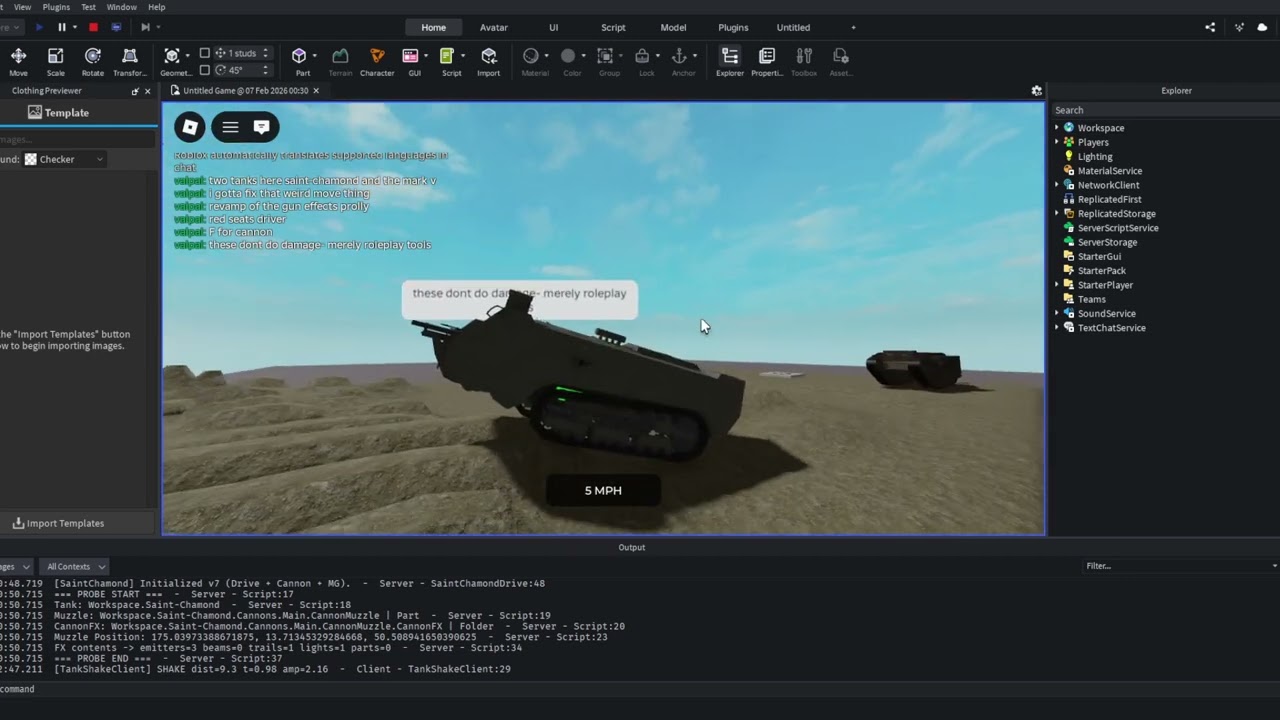
Task: Select the Transform tool
Action: pos(129,61)
